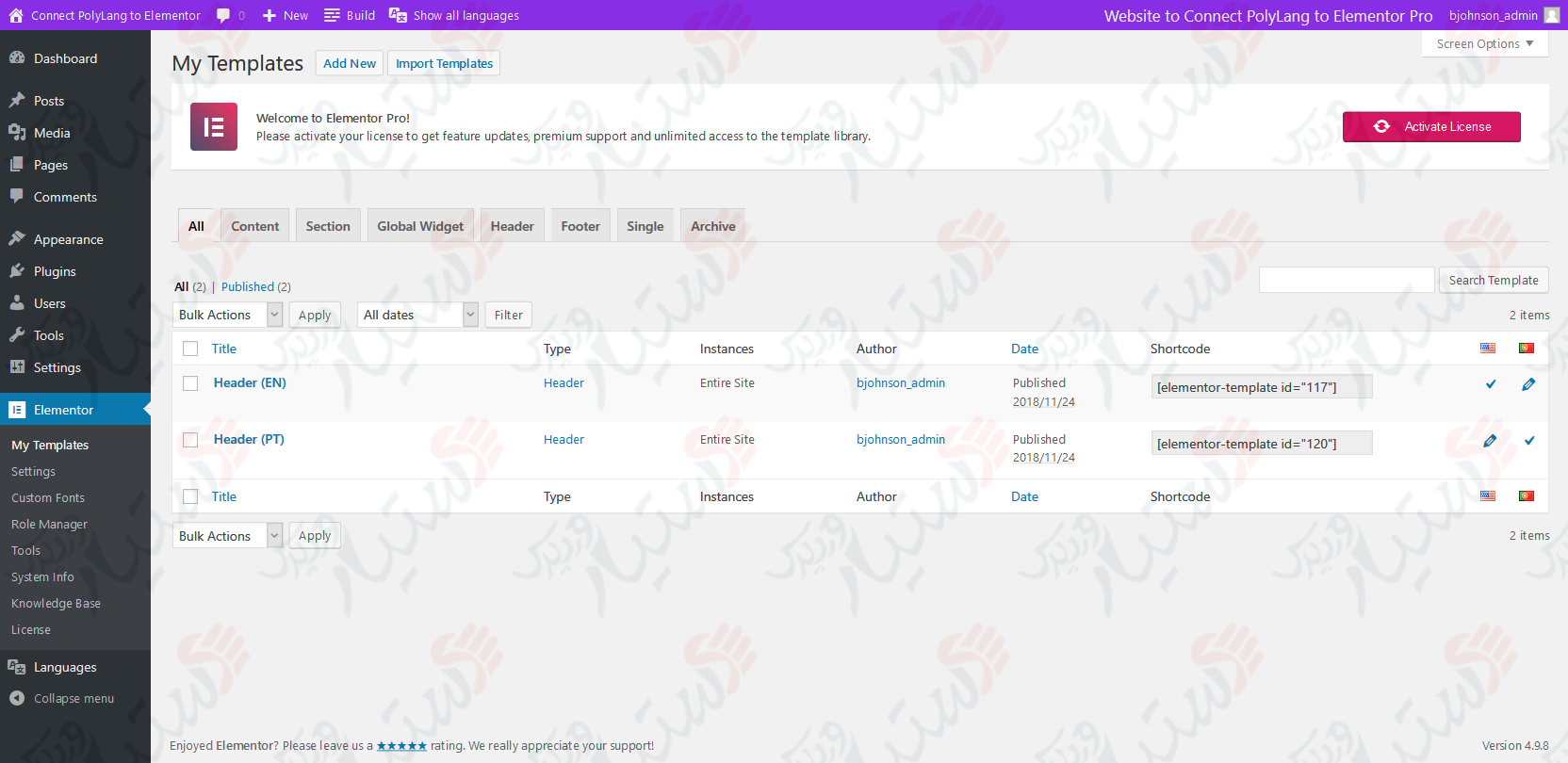This screenshot has height=763, width=1568.
Task: Click Portuguese checkmark for Header (PT) row
Action: click(x=1529, y=440)
